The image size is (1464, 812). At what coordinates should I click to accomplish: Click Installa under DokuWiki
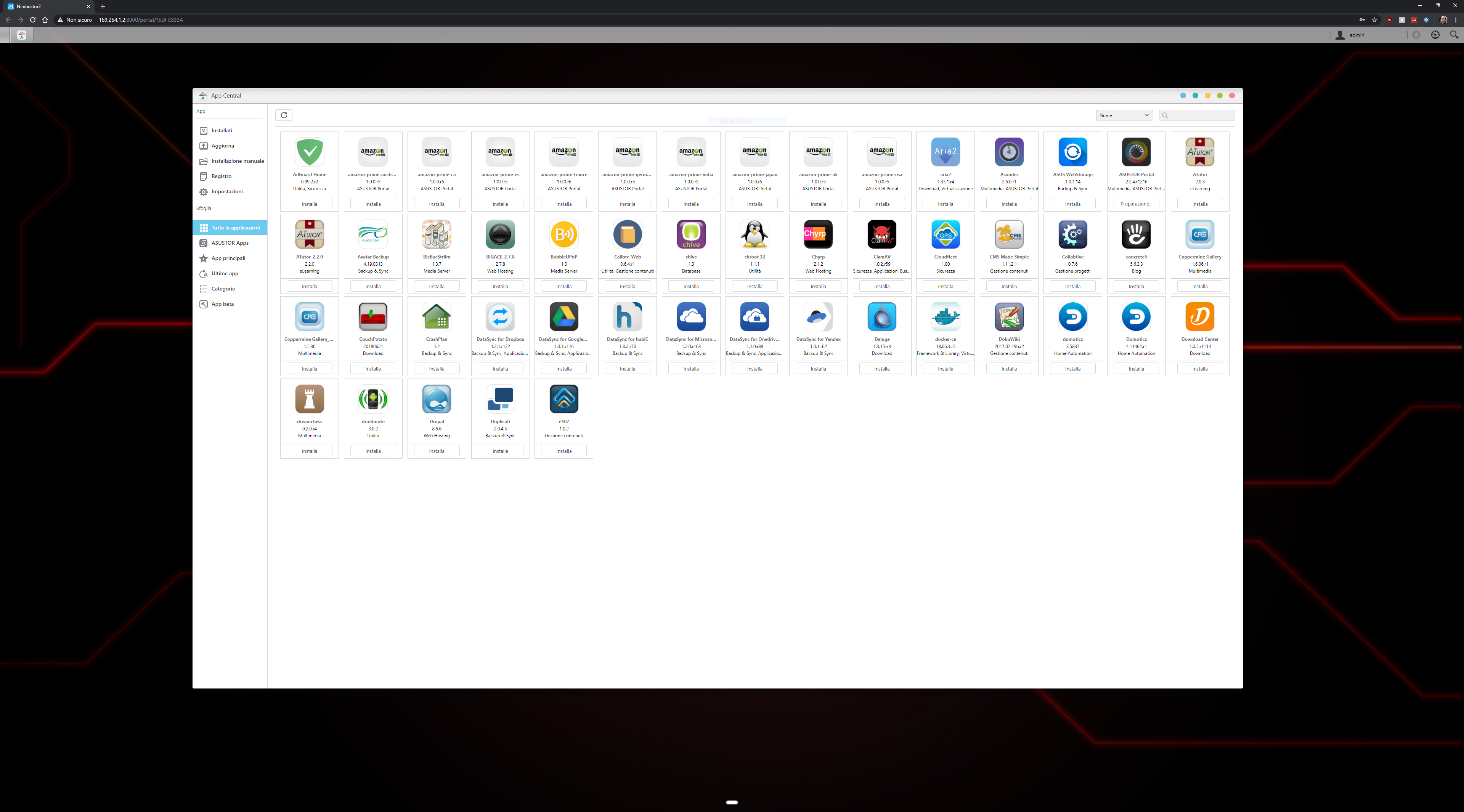1009,369
